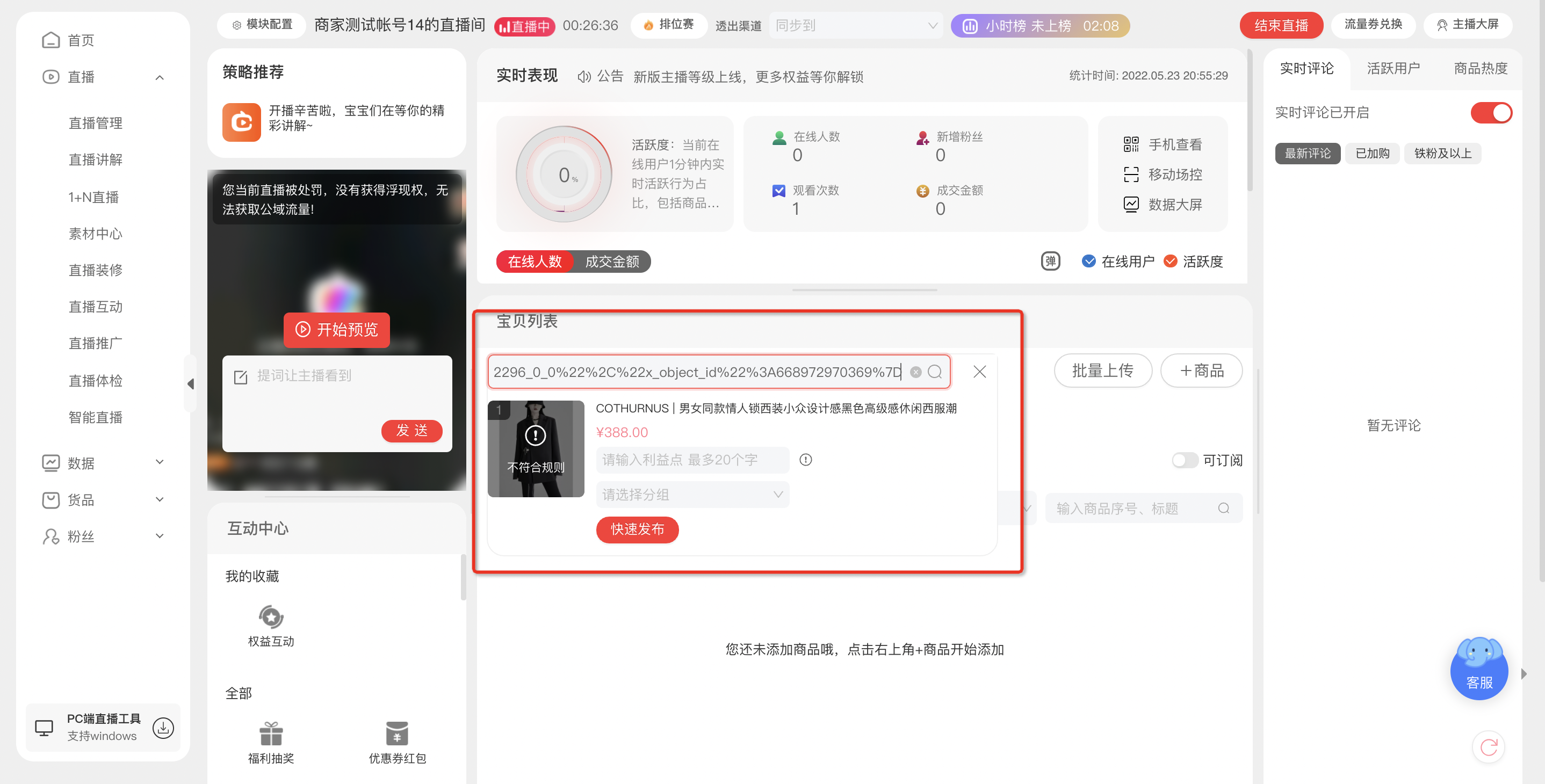
Task: Open the 请选择分组 dropdown
Action: [693, 495]
